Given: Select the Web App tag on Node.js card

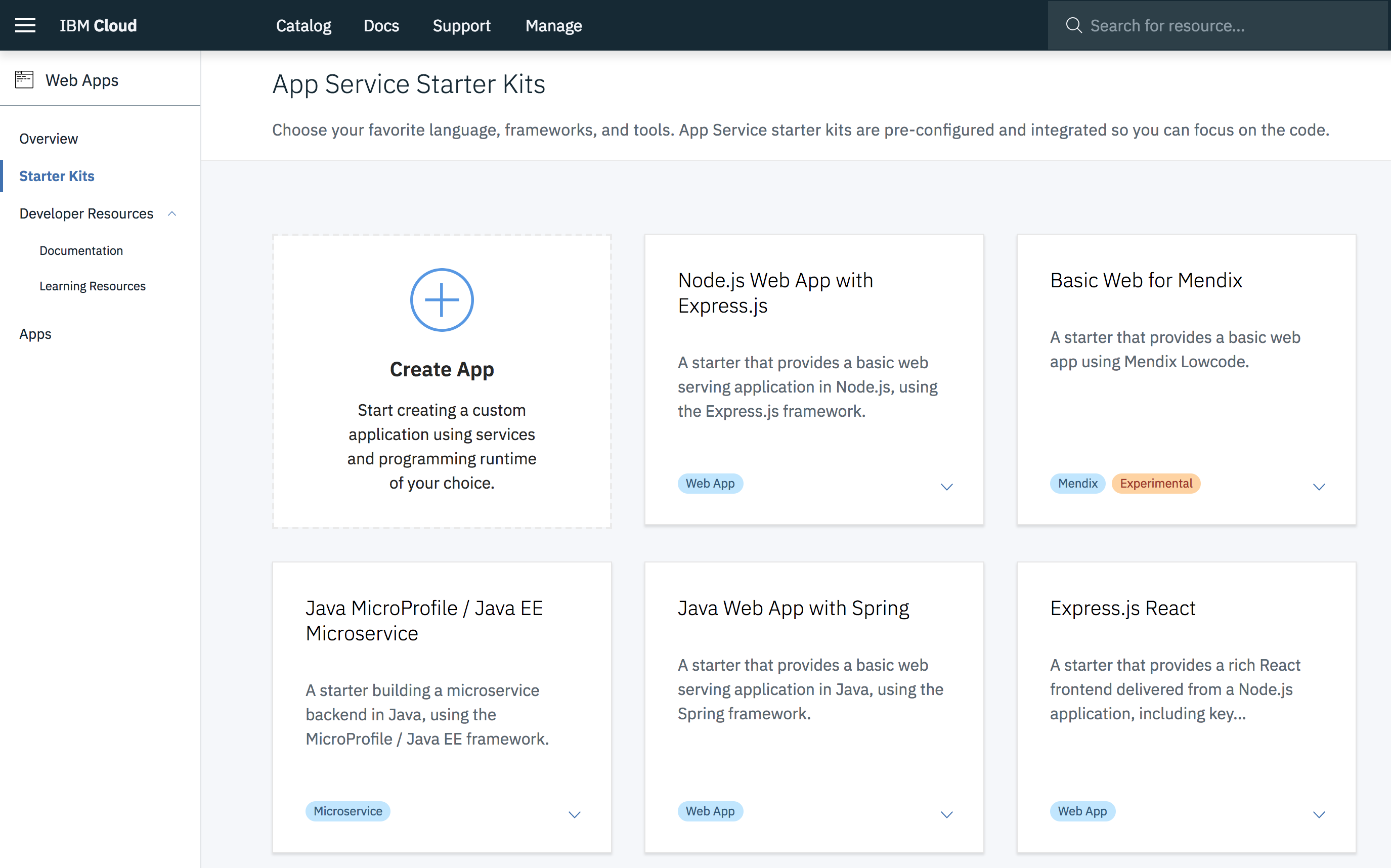Looking at the screenshot, I should [x=710, y=483].
